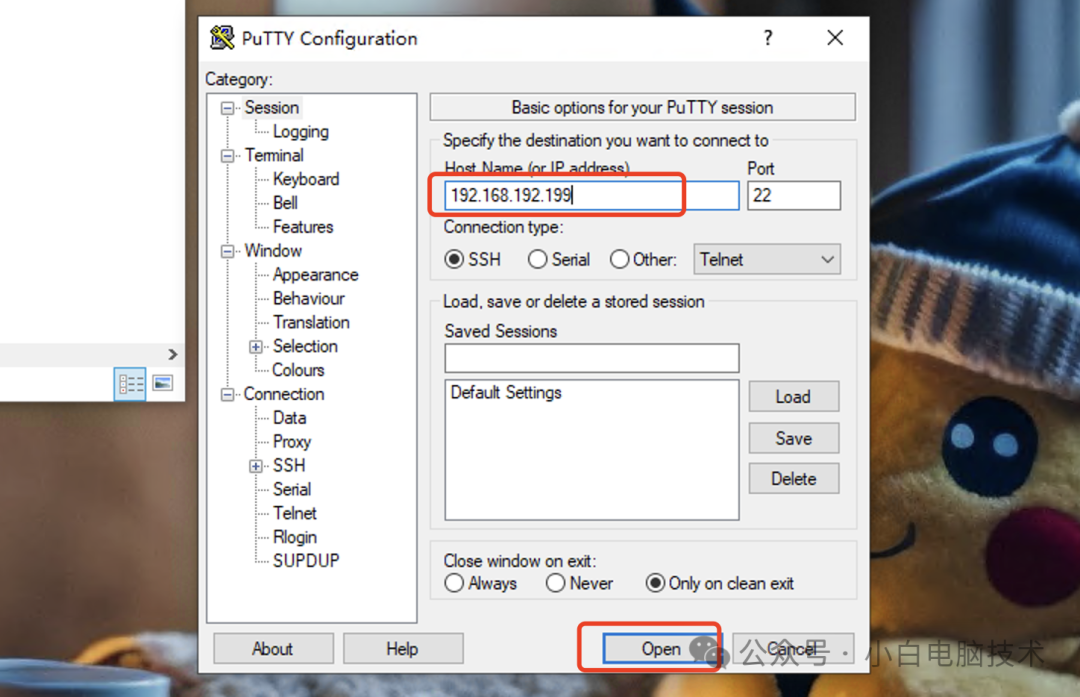1080x697 pixels.
Task: Click Open to start the connection
Action: pos(661,649)
